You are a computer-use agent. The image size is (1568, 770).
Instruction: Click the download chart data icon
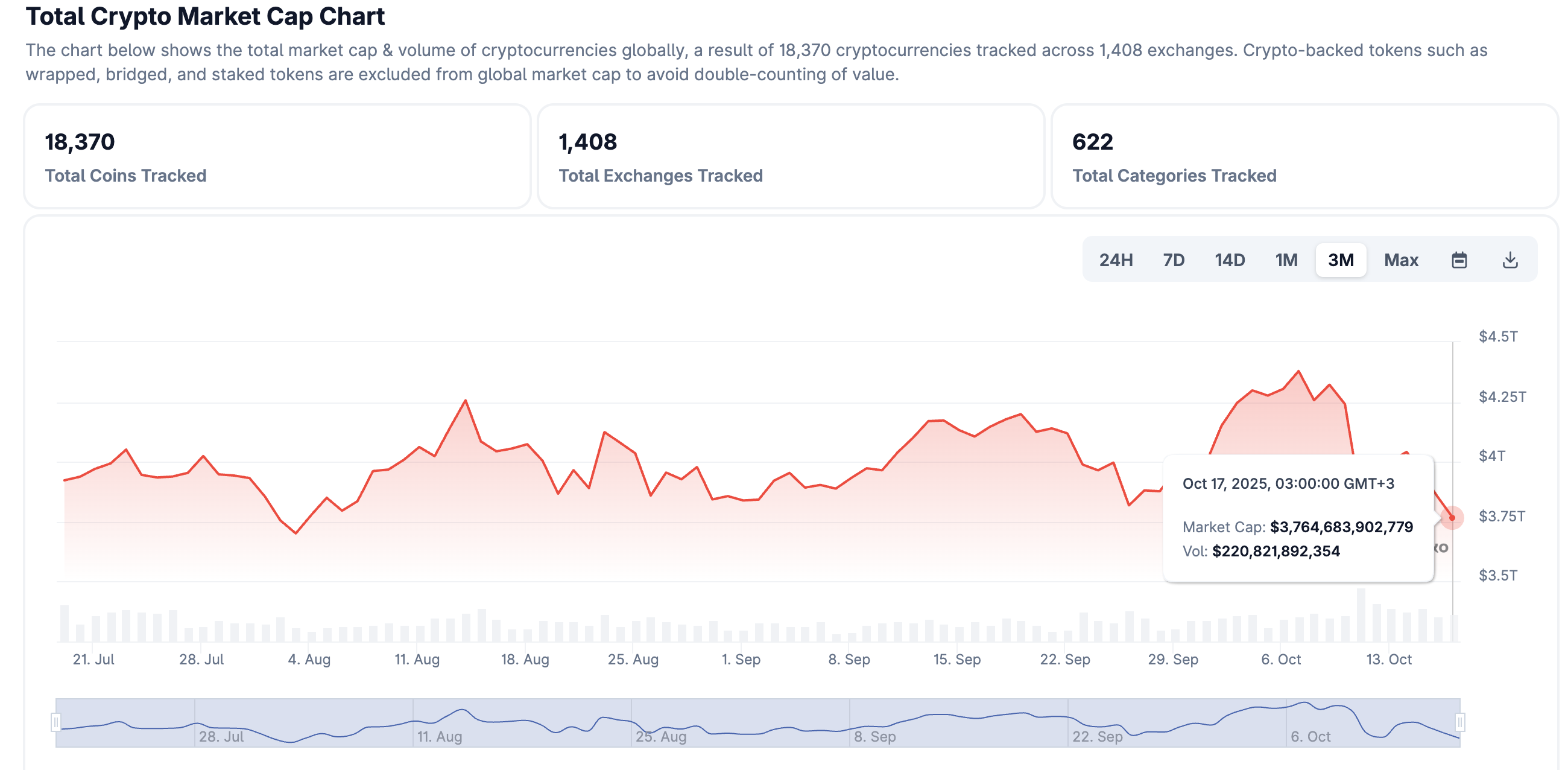coord(1510,260)
